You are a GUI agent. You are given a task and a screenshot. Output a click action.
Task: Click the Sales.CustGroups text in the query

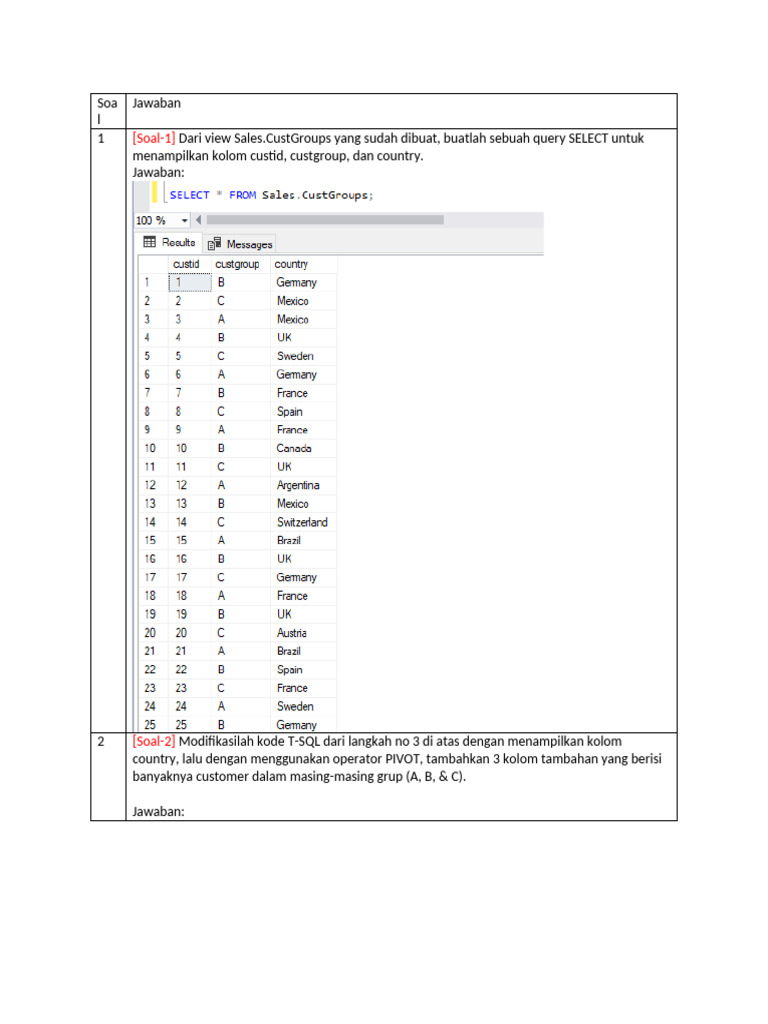click(315, 195)
